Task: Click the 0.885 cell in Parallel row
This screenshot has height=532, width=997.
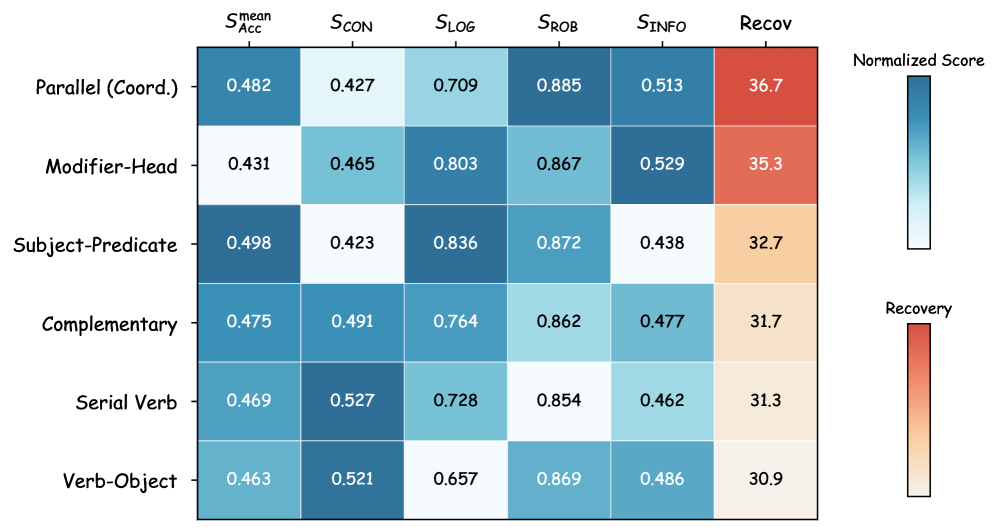Action: 559,86
